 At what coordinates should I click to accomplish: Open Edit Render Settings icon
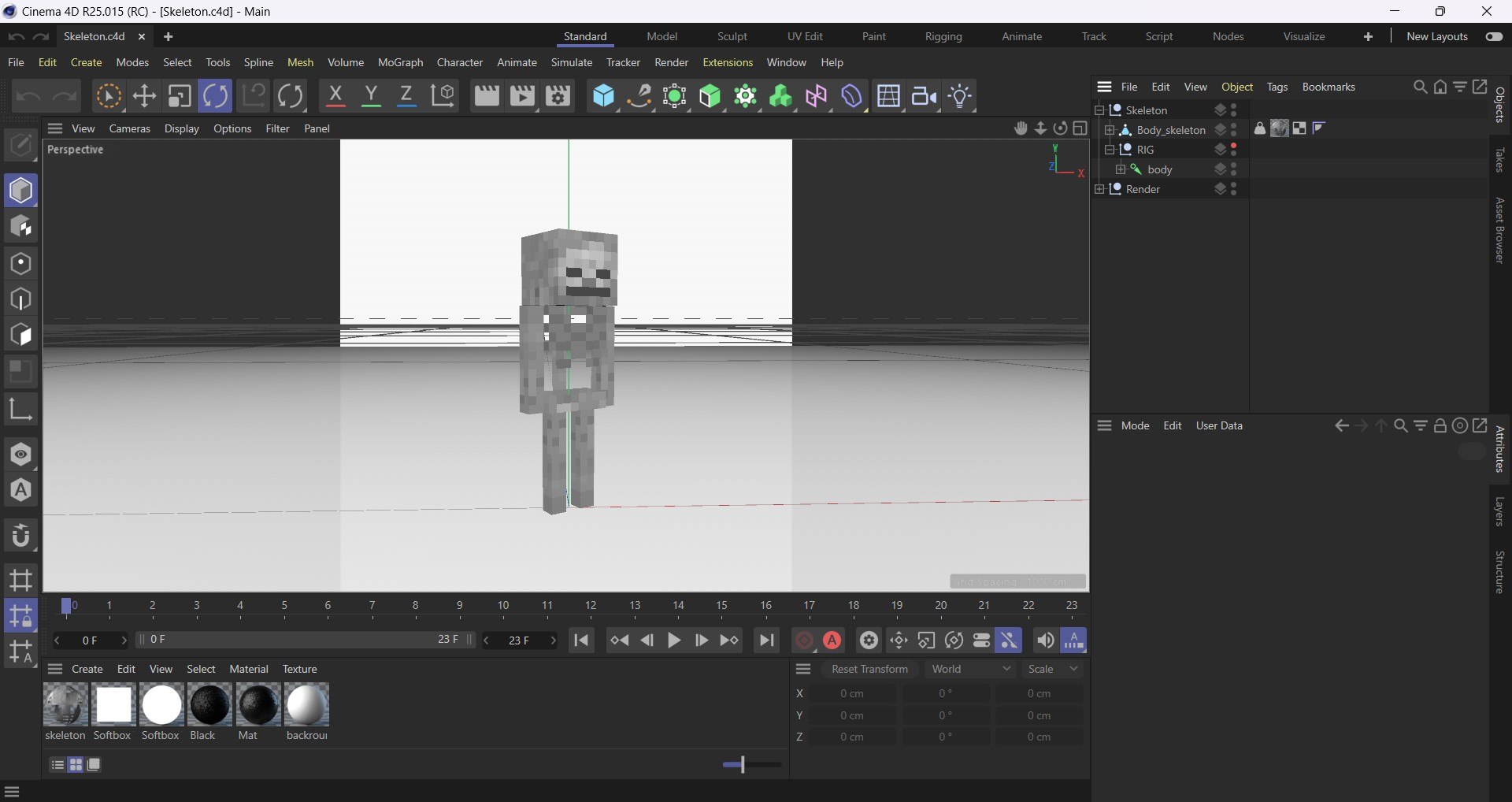click(558, 96)
